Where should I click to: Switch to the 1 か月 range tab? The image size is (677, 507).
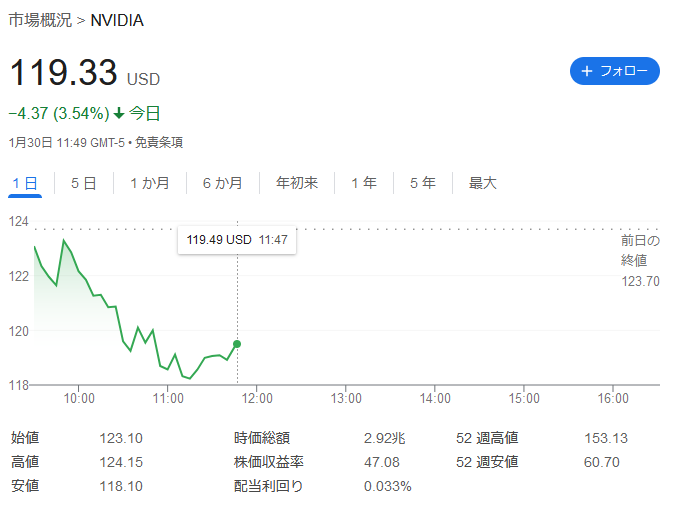pyautogui.click(x=150, y=183)
